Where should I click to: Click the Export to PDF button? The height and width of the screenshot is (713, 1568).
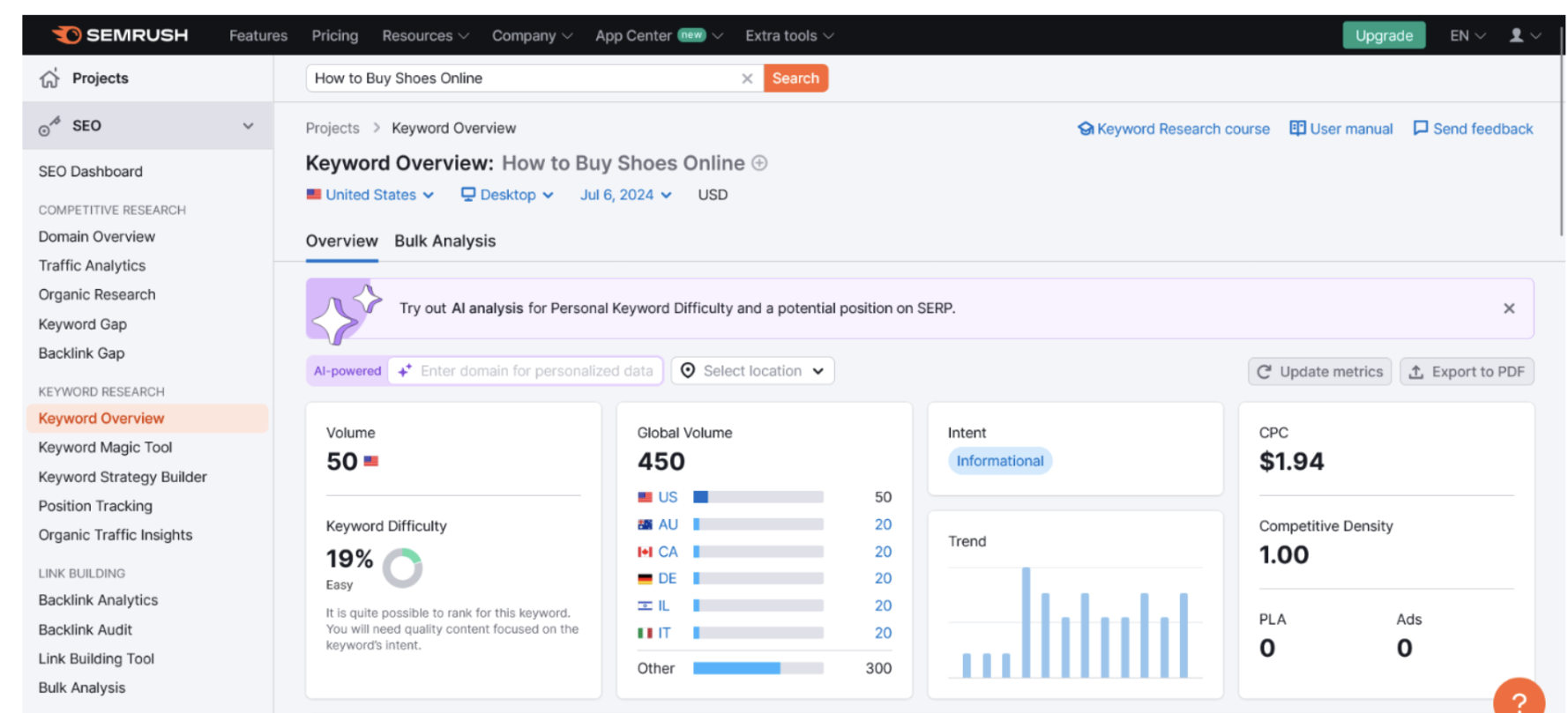pos(1467,372)
